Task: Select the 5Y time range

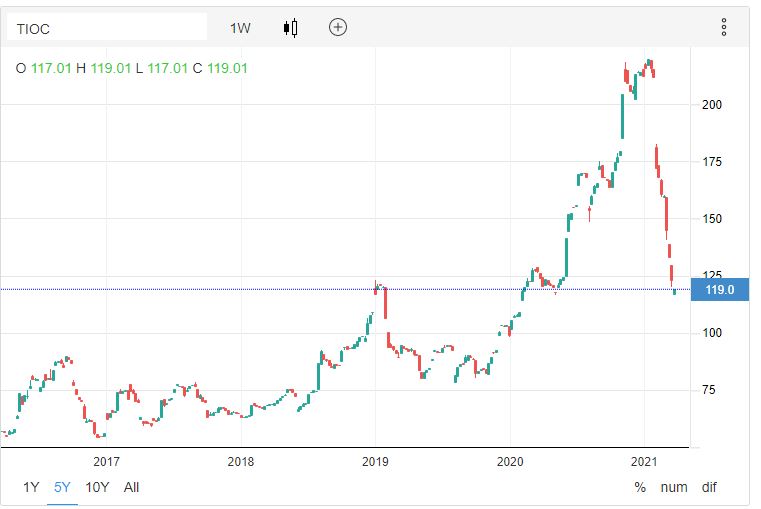Action: [63, 487]
